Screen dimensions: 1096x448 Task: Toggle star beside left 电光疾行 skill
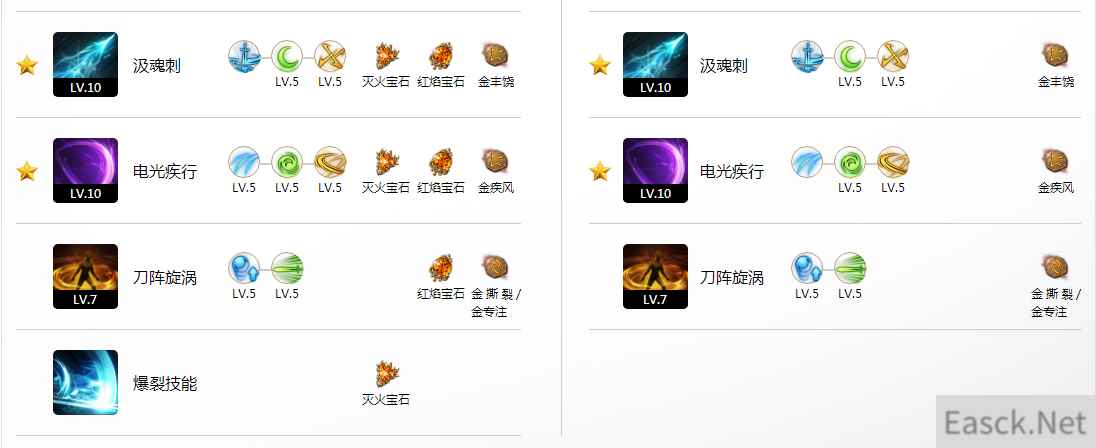point(27,171)
